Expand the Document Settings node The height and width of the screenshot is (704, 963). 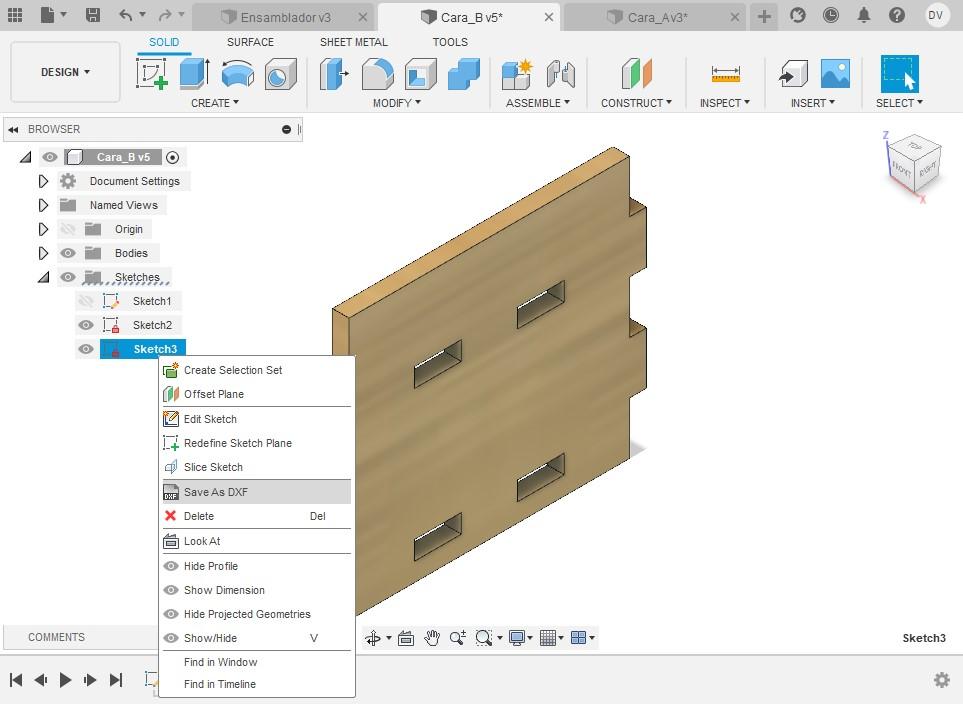click(x=43, y=181)
